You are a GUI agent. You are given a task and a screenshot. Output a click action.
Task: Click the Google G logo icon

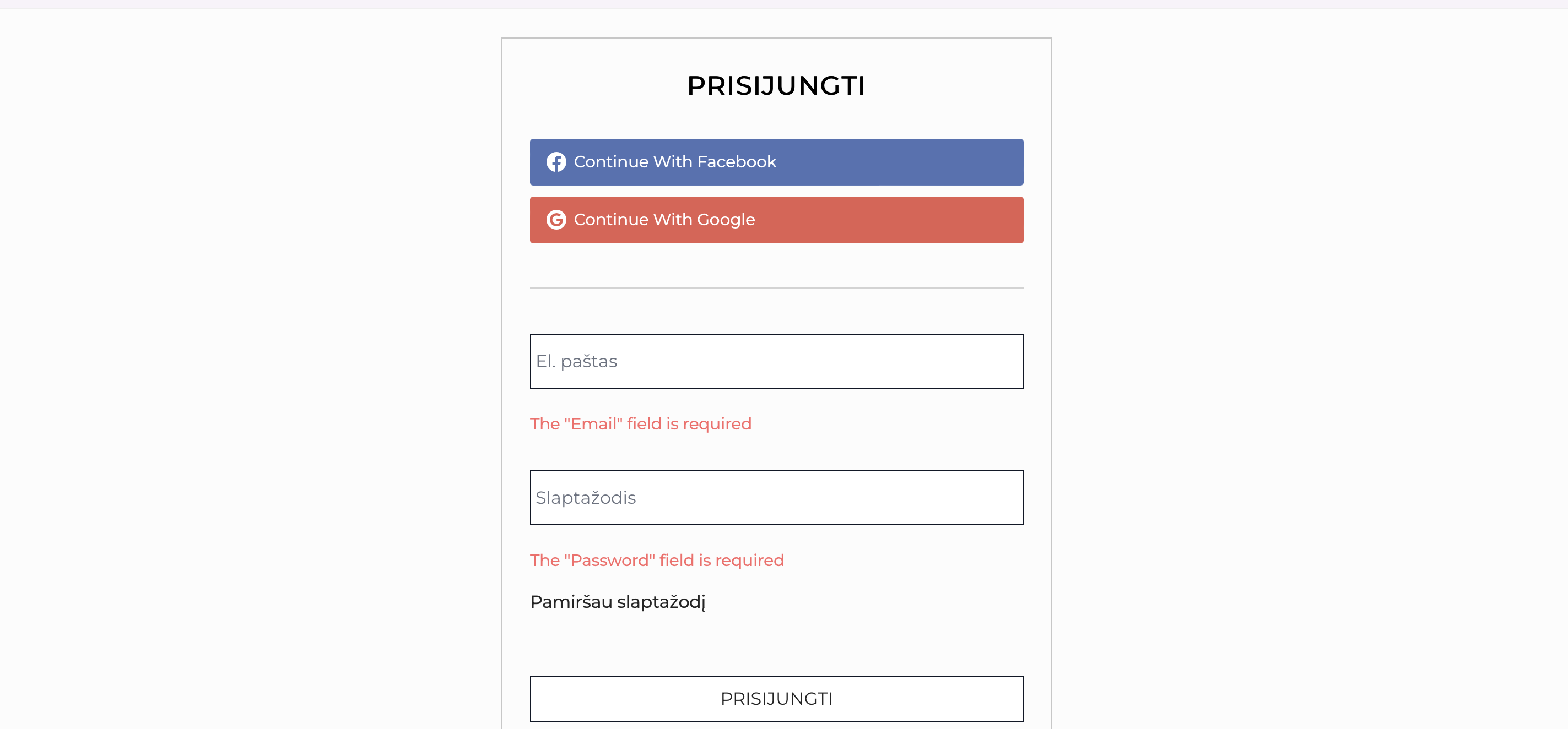[x=556, y=220]
